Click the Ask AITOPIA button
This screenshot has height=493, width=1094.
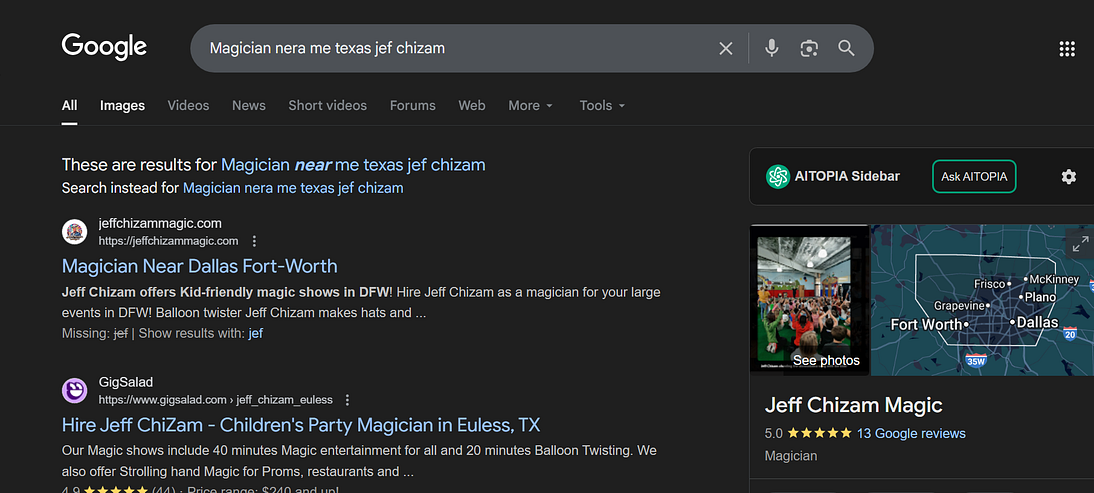(974, 176)
